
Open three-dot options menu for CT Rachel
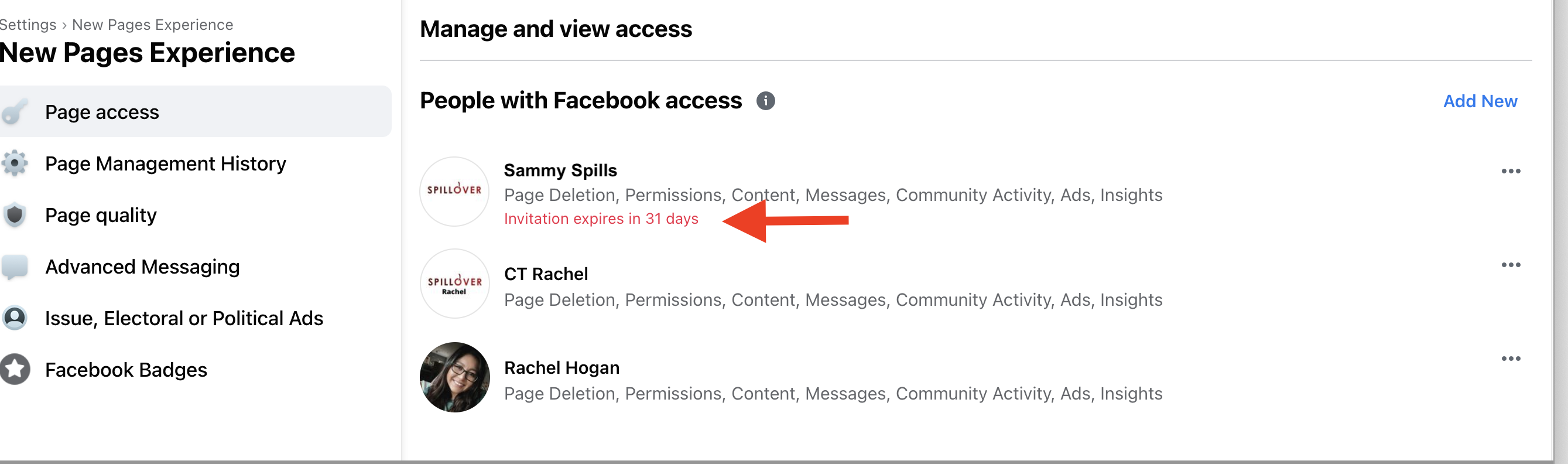[x=1510, y=265]
